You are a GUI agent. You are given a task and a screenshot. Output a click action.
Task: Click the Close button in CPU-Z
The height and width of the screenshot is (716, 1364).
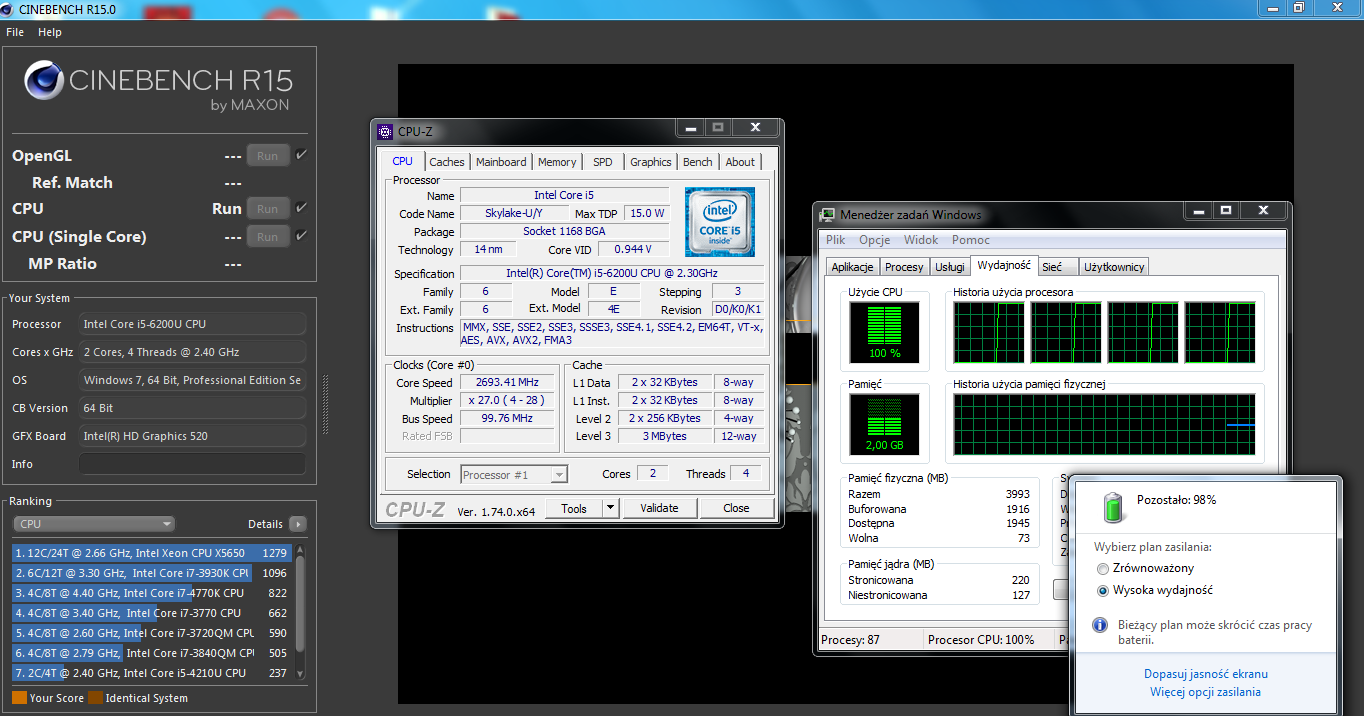(x=737, y=508)
